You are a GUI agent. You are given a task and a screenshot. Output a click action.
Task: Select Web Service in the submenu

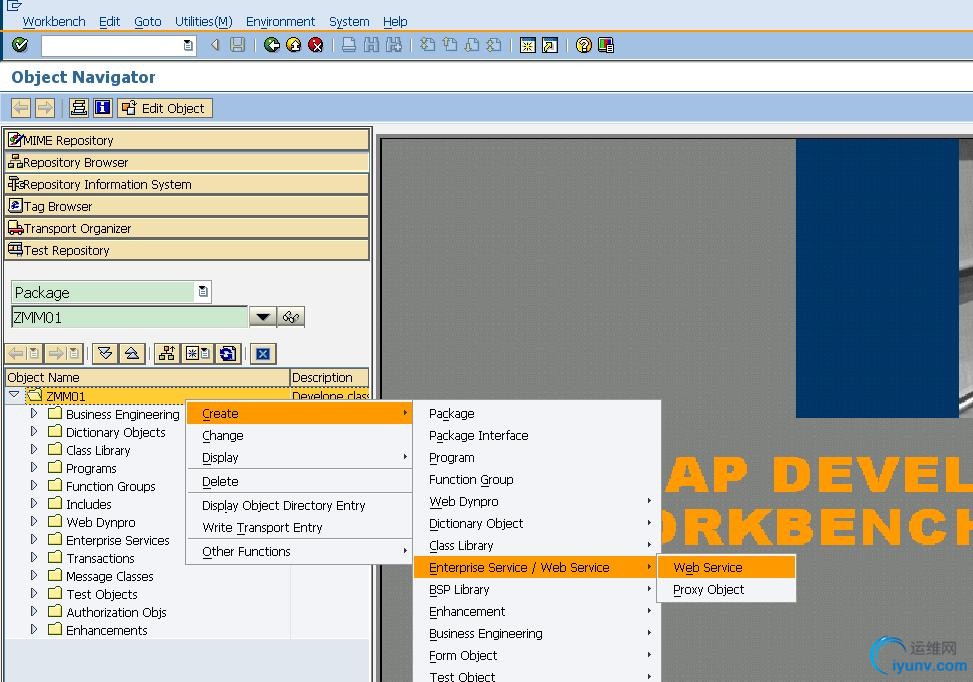tap(726, 567)
